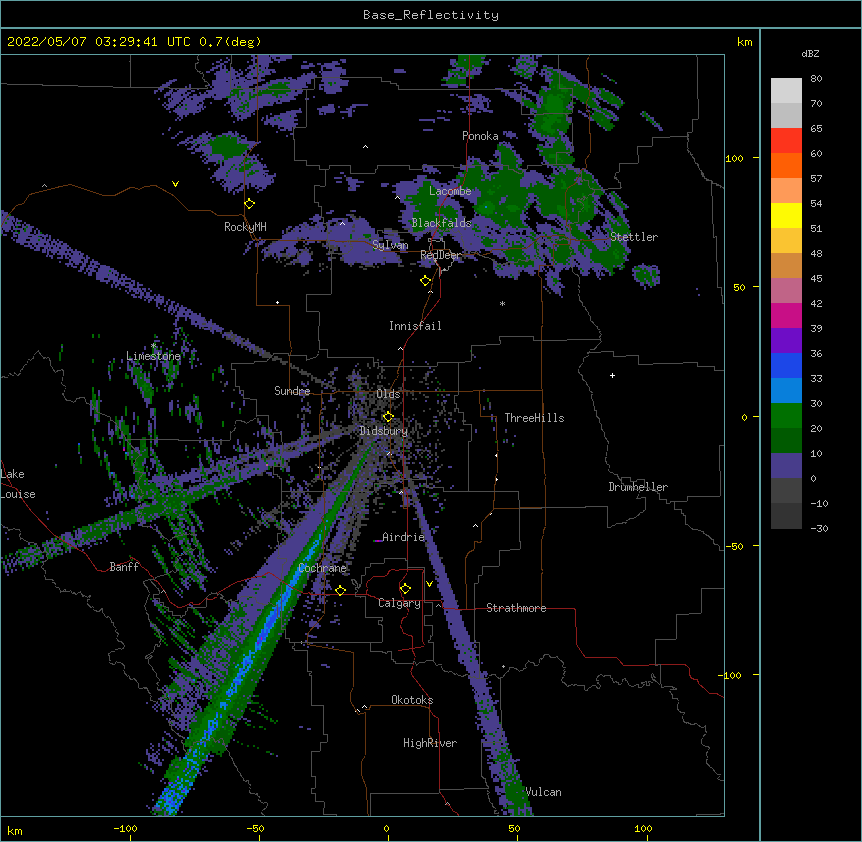Click the white asterisk above the Limestone label
Viewport: 862px width, 842px height.
(x=153, y=346)
